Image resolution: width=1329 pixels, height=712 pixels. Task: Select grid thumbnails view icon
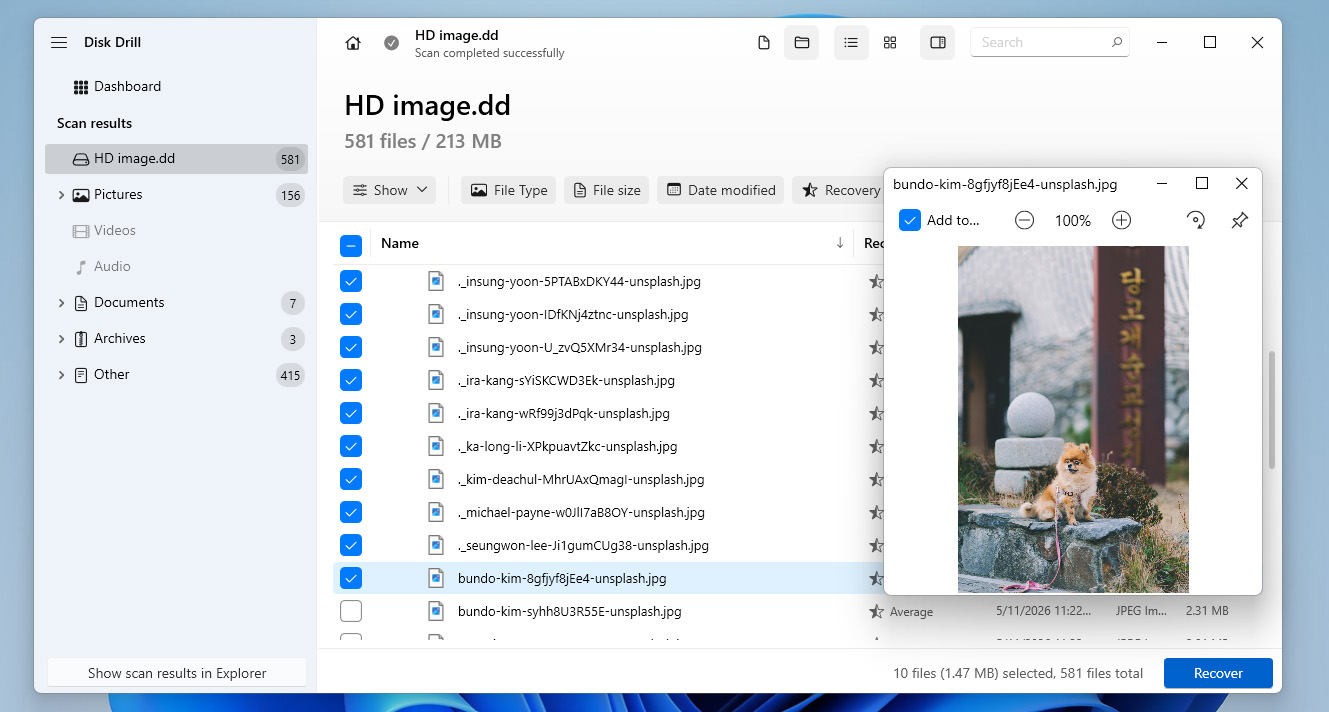(890, 43)
